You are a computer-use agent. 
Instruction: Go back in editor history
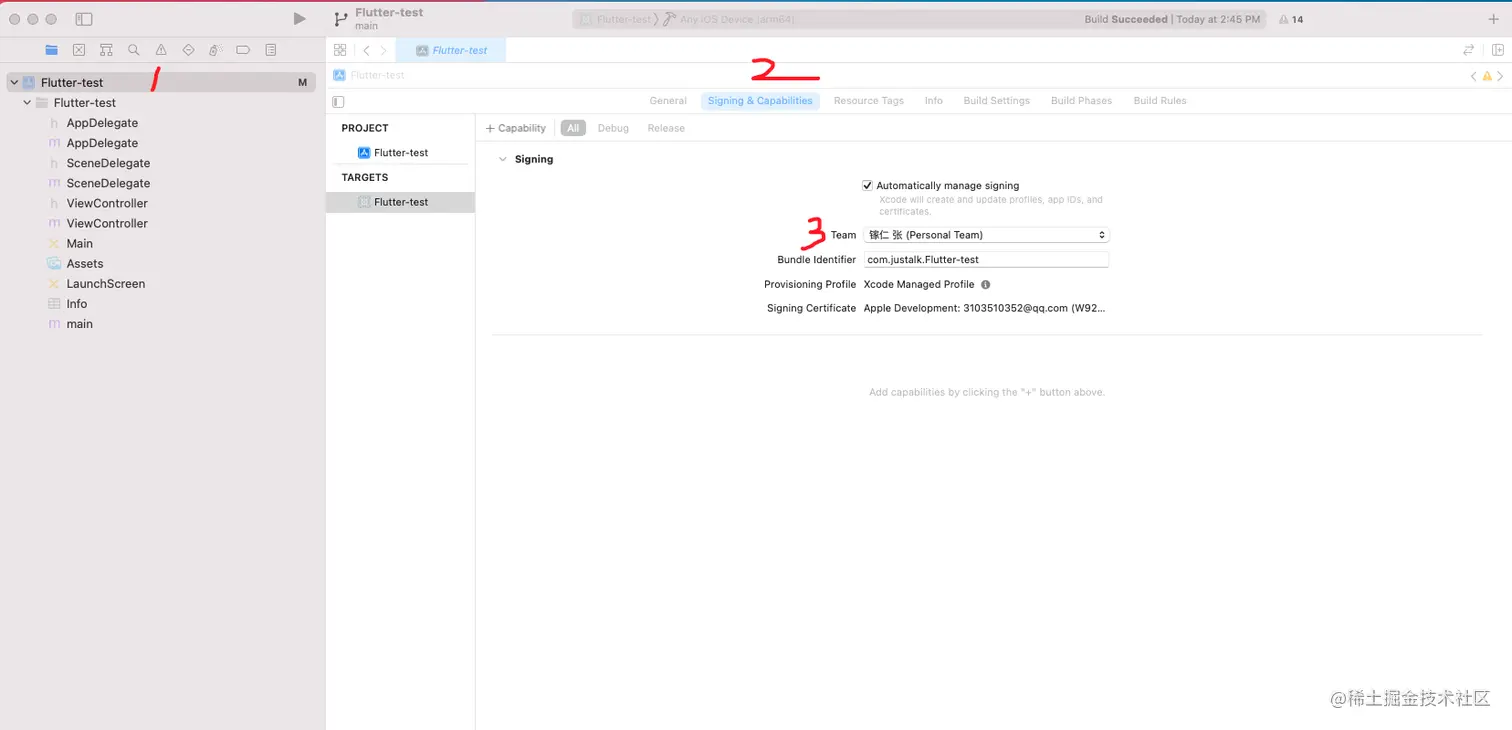coord(367,50)
